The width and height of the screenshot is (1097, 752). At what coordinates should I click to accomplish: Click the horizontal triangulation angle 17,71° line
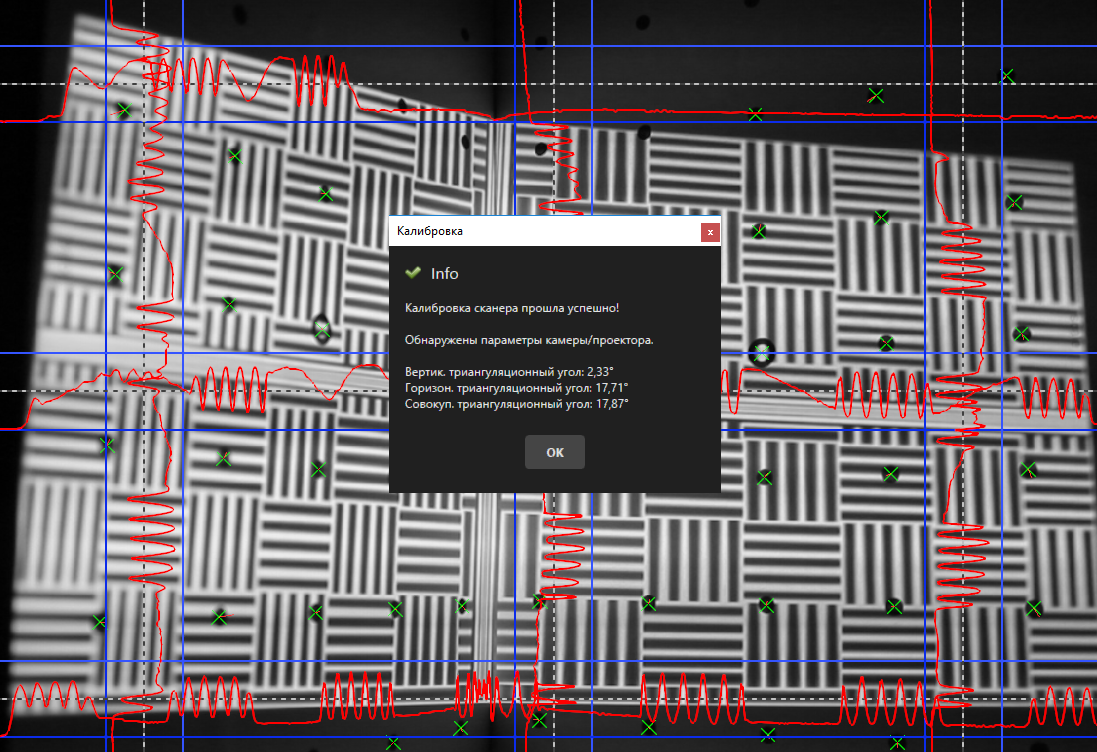coord(517,387)
